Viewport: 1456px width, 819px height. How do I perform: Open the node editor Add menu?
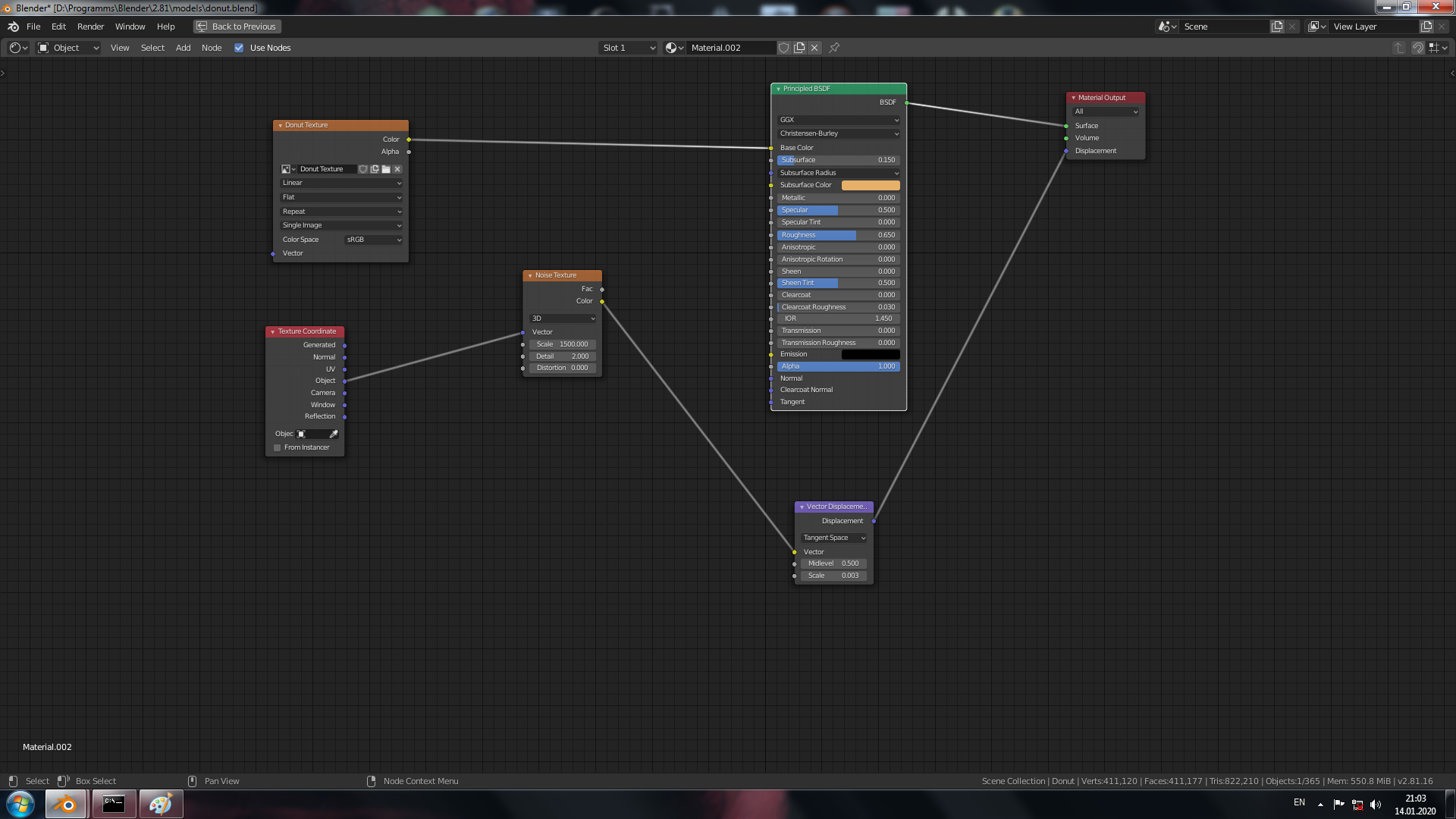coord(183,48)
